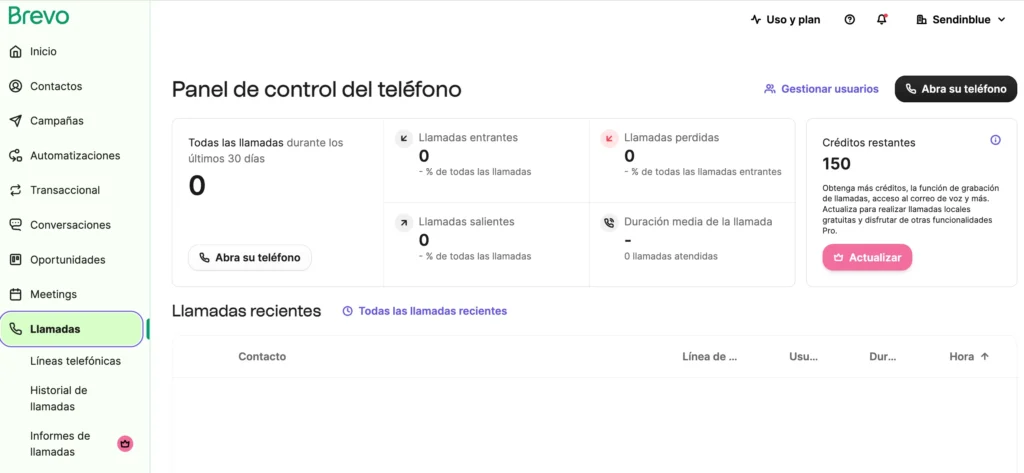The height and width of the screenshot is (473, 1024).
Task: Open the notifications bell icon
Action: (x=882, y=20)
